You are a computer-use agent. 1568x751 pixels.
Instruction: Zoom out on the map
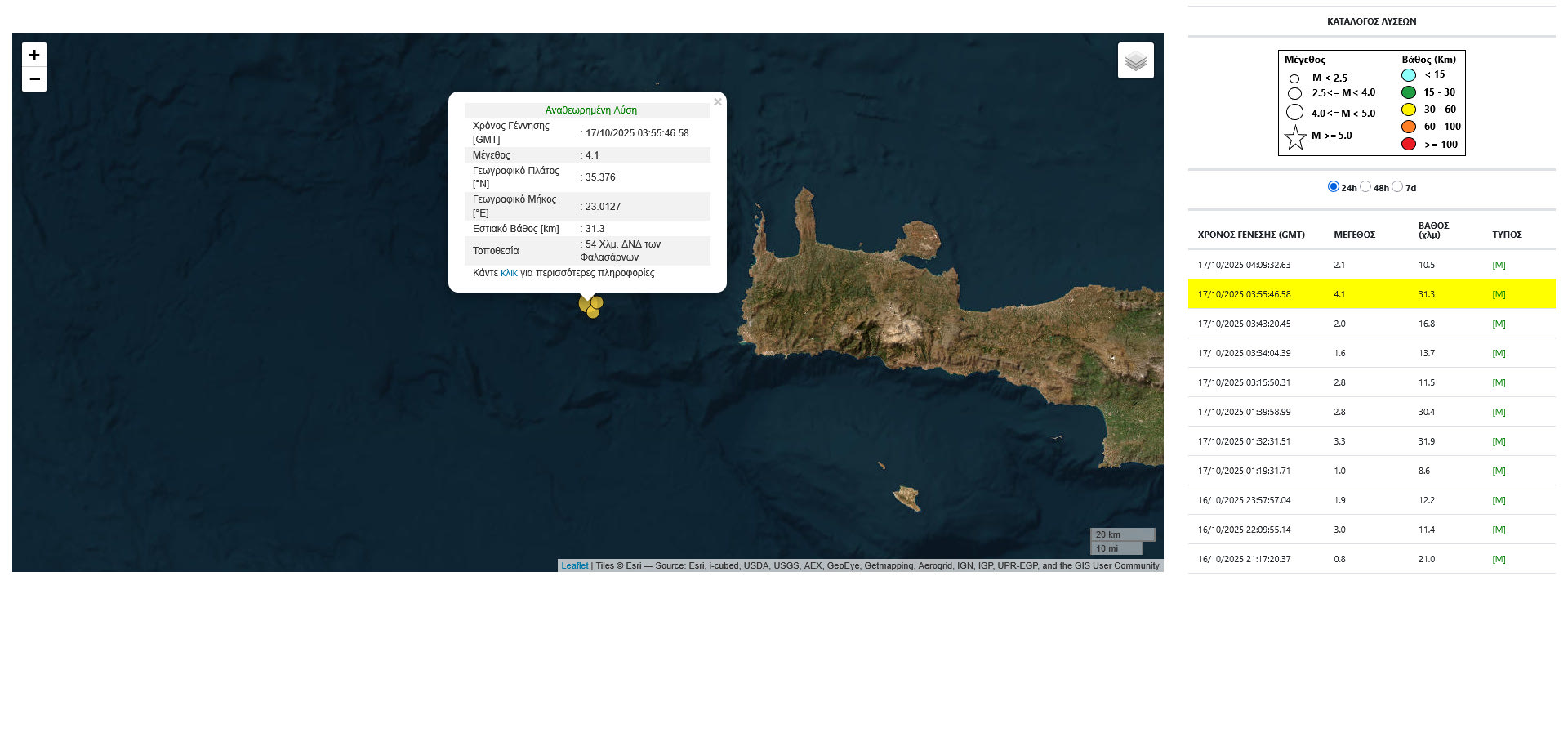pyautogui.click(x=34, y=79)
